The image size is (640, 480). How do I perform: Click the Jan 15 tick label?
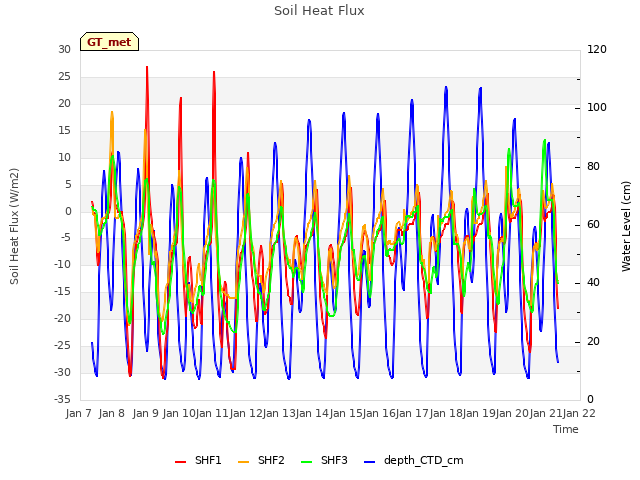coord(345,413)
